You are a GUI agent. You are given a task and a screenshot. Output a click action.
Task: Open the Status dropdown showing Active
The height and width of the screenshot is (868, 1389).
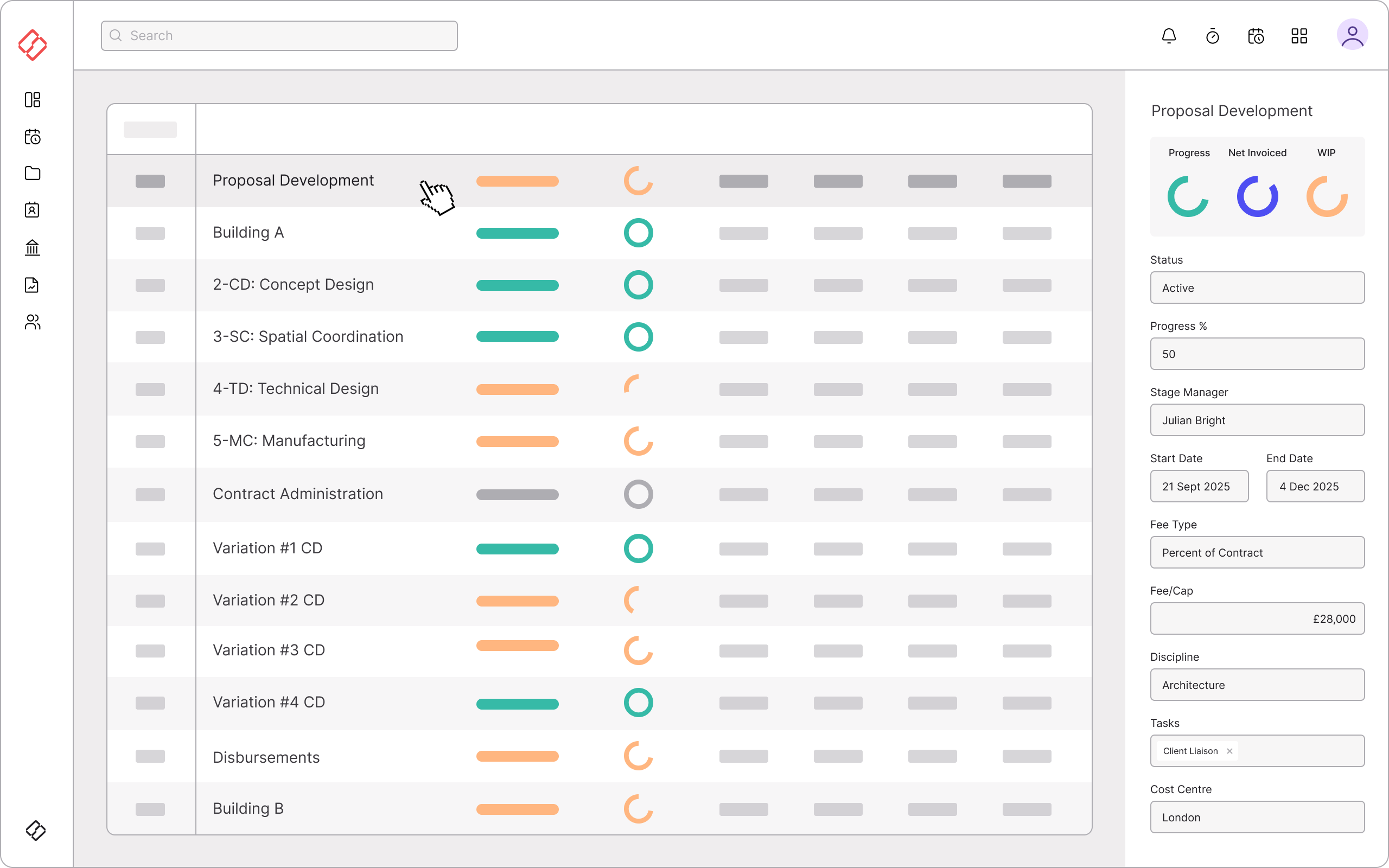point(1257,288)
